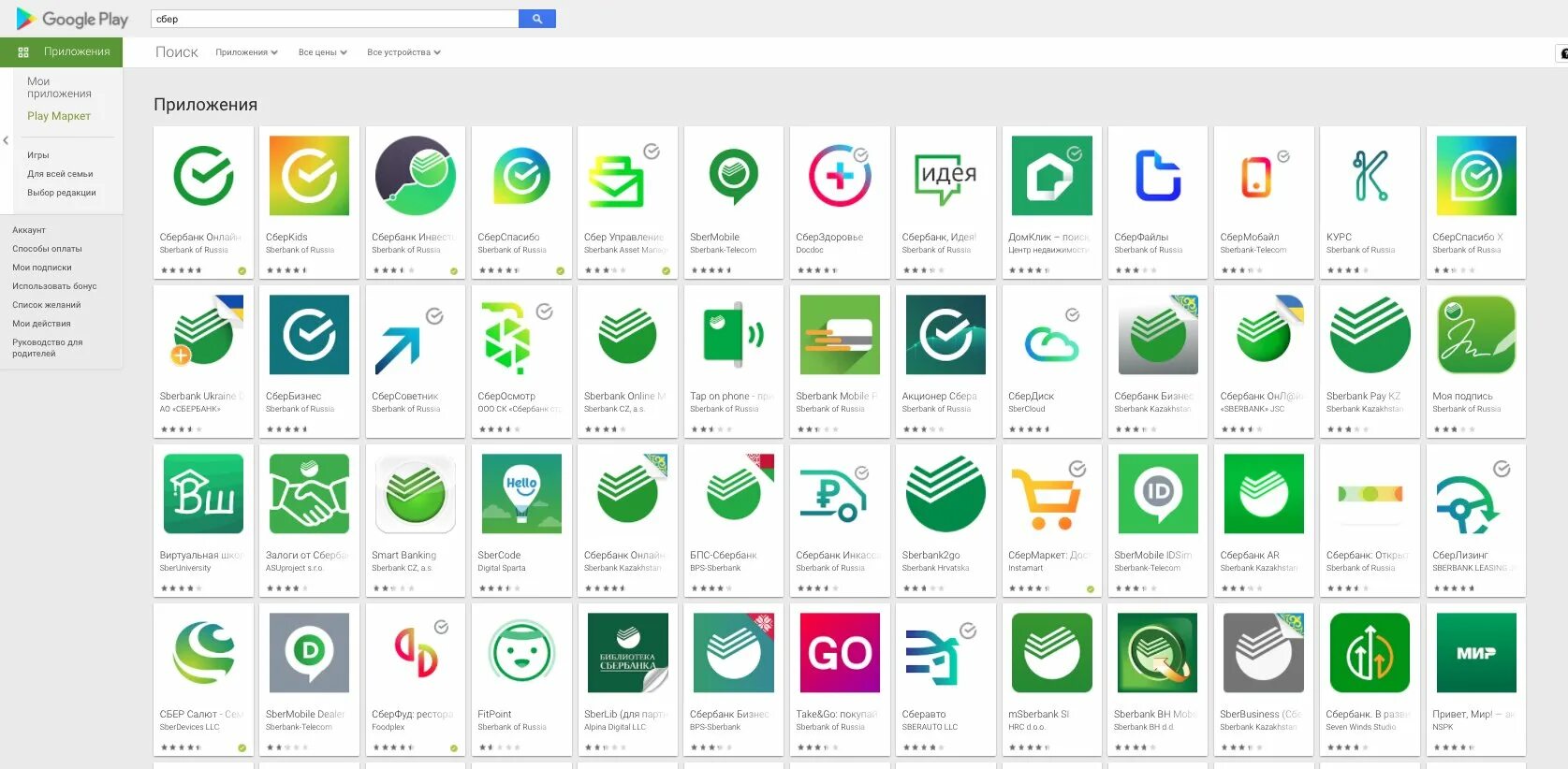Open Мои приложения in the sidebar

[x=59, y=87]
